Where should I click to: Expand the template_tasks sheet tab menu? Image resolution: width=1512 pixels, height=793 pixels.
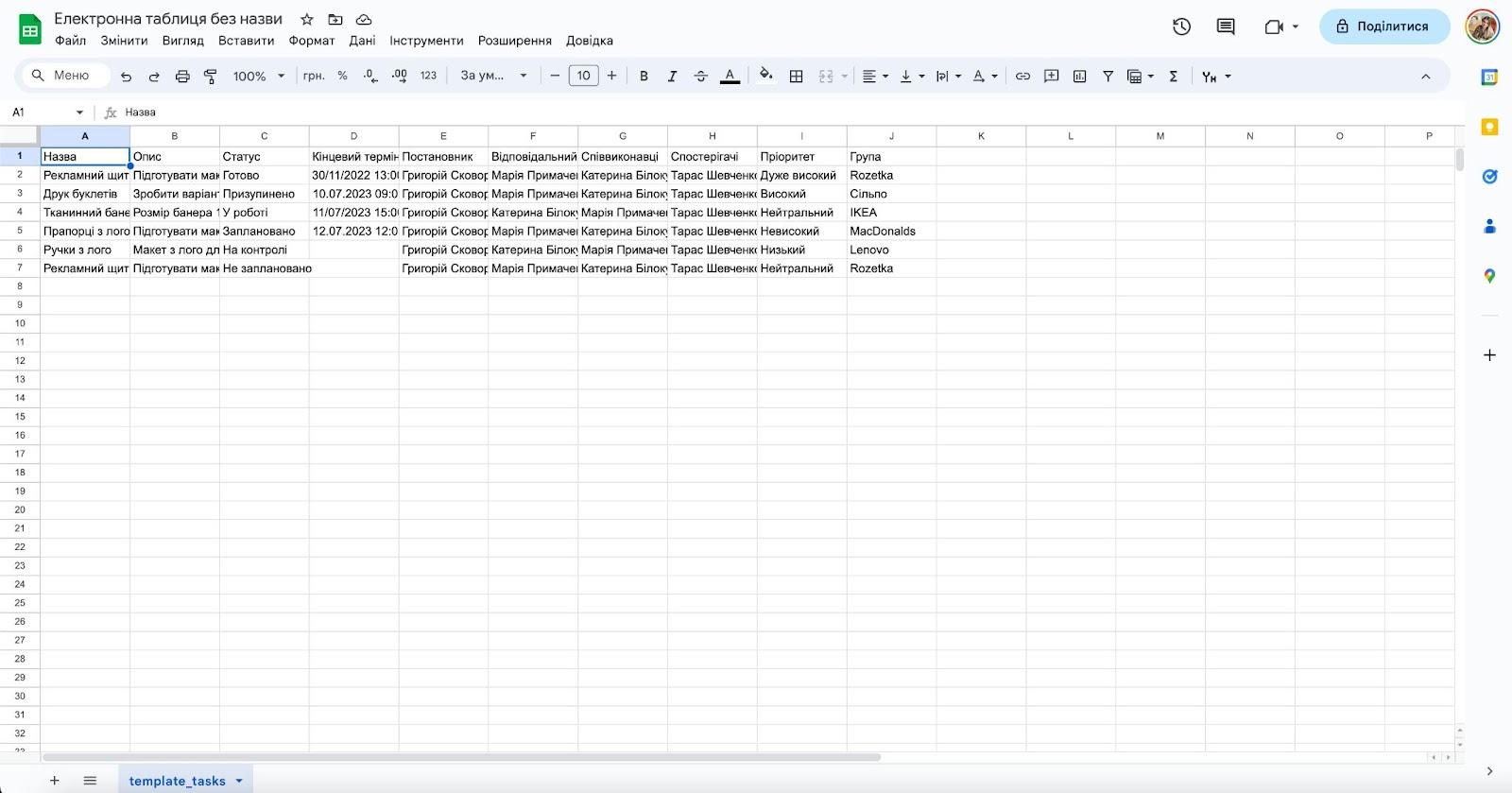pyautogui.click(x=239, y=781)
